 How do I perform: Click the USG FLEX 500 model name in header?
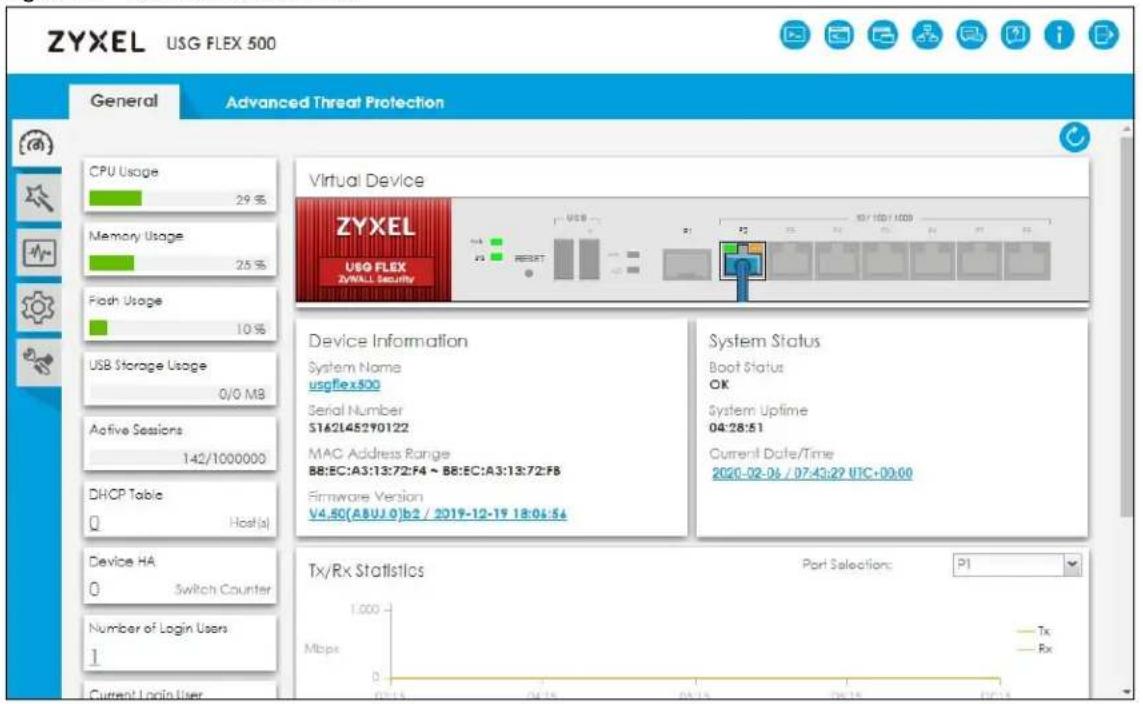click(221, 43)
